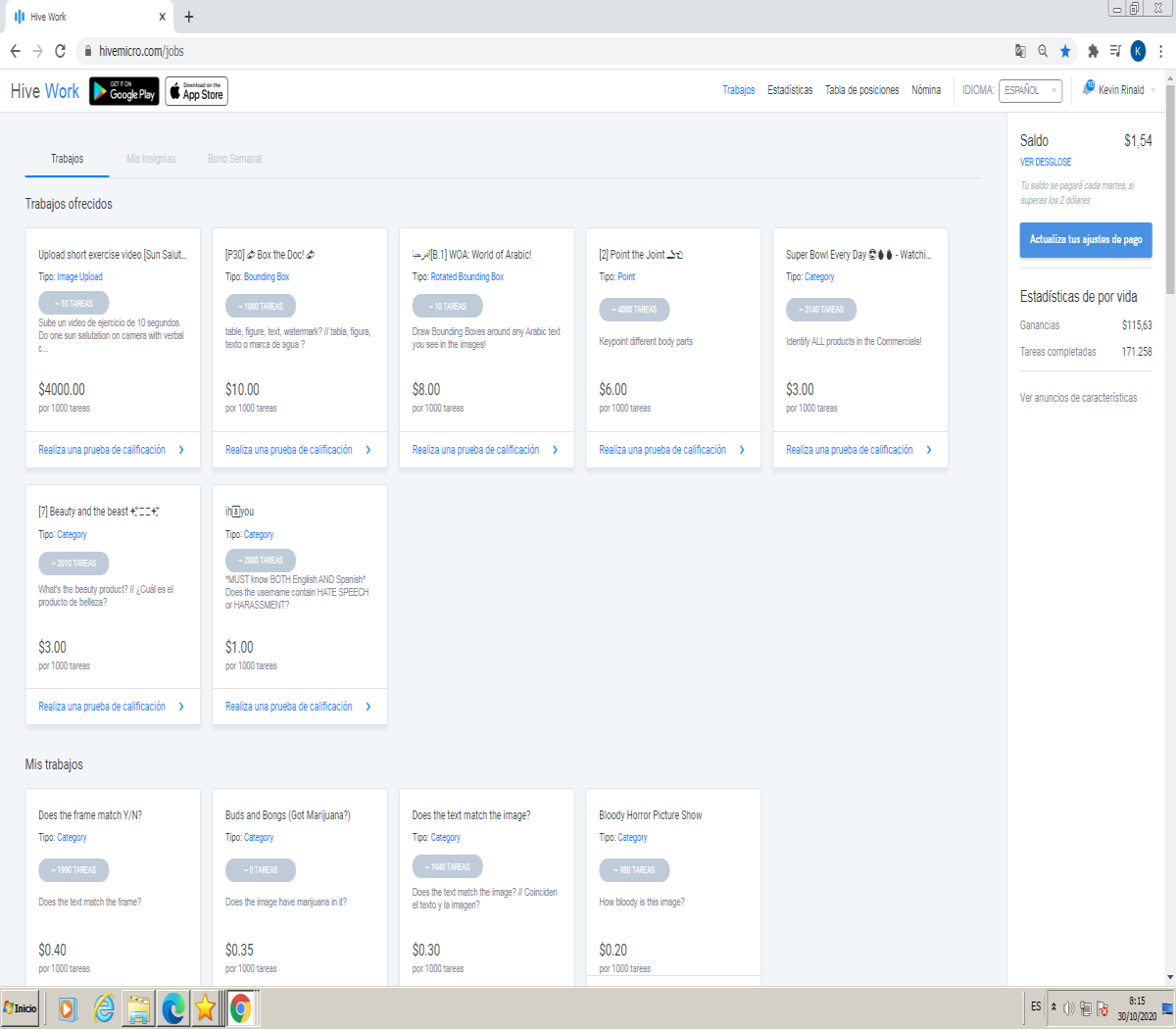Click the notification bell icon
The image size is (1176, 1029).
[1088, 88]
